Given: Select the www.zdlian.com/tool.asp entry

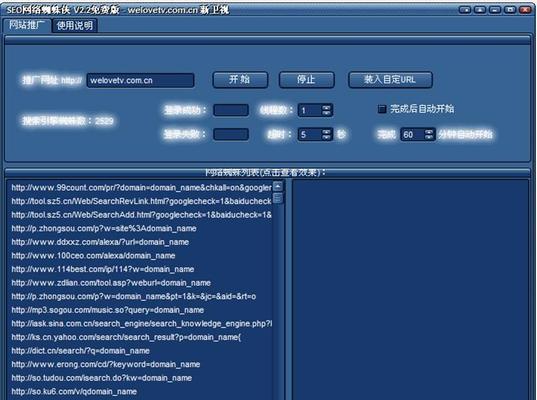Looking at the screenshot, I should click(141, 283).
